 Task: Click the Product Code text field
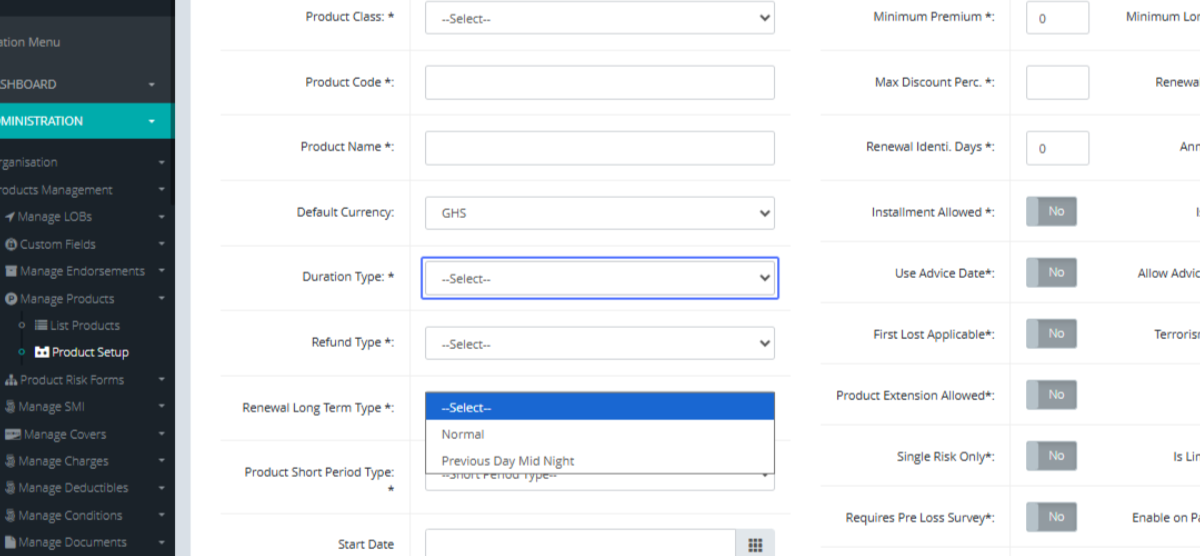click(x=599, y=83)
